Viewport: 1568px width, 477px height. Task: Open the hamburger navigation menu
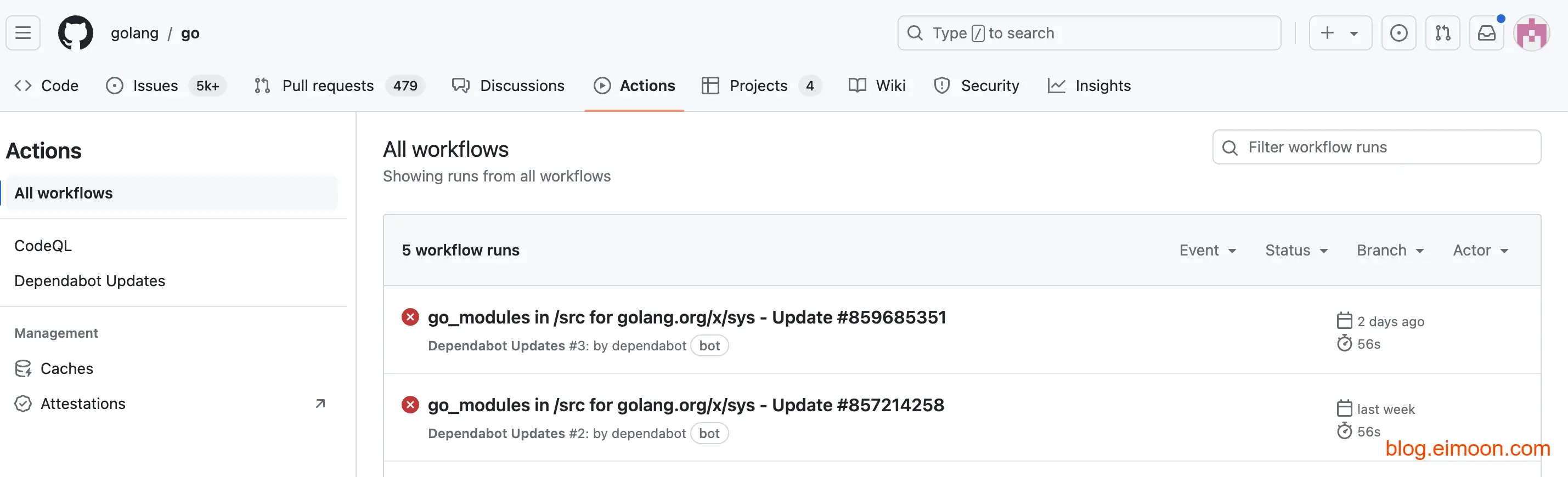pos(23,33)
